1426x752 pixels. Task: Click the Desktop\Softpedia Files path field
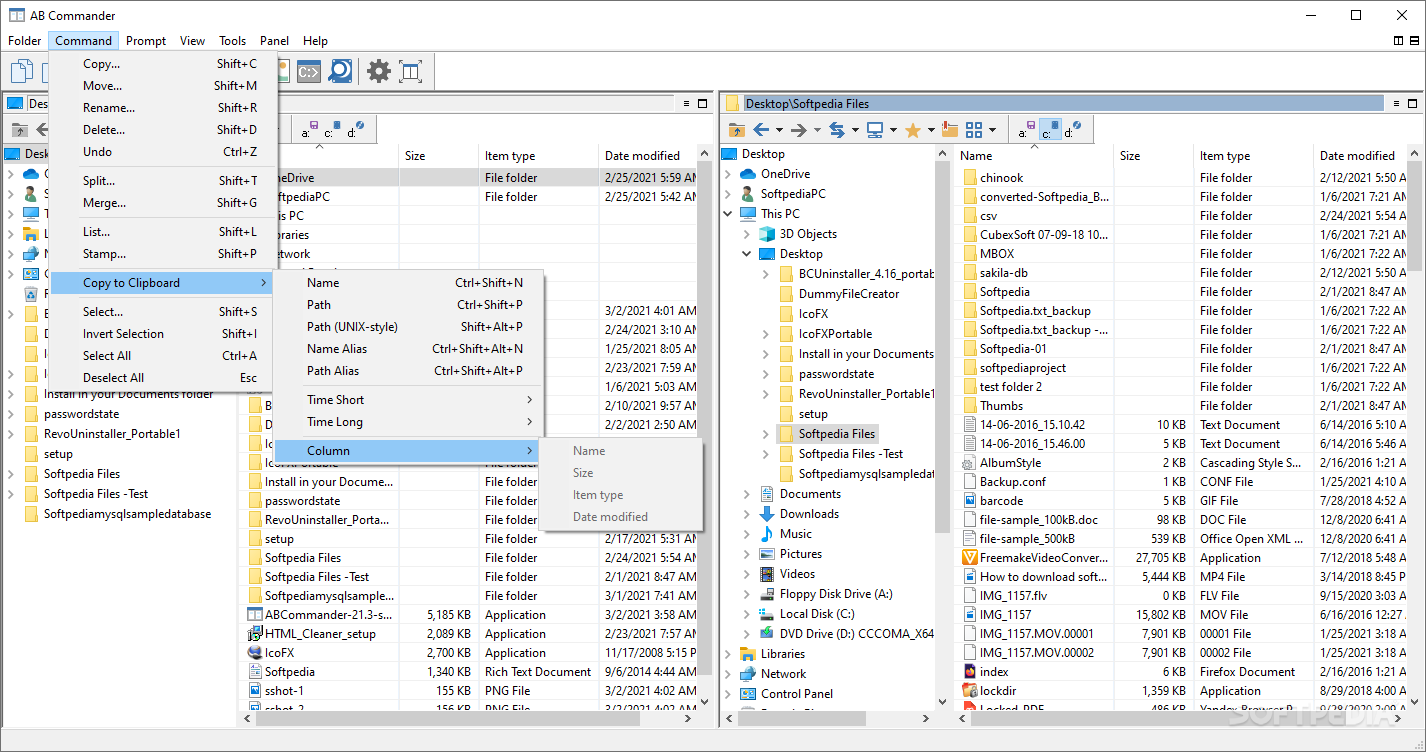(1064, 103)
